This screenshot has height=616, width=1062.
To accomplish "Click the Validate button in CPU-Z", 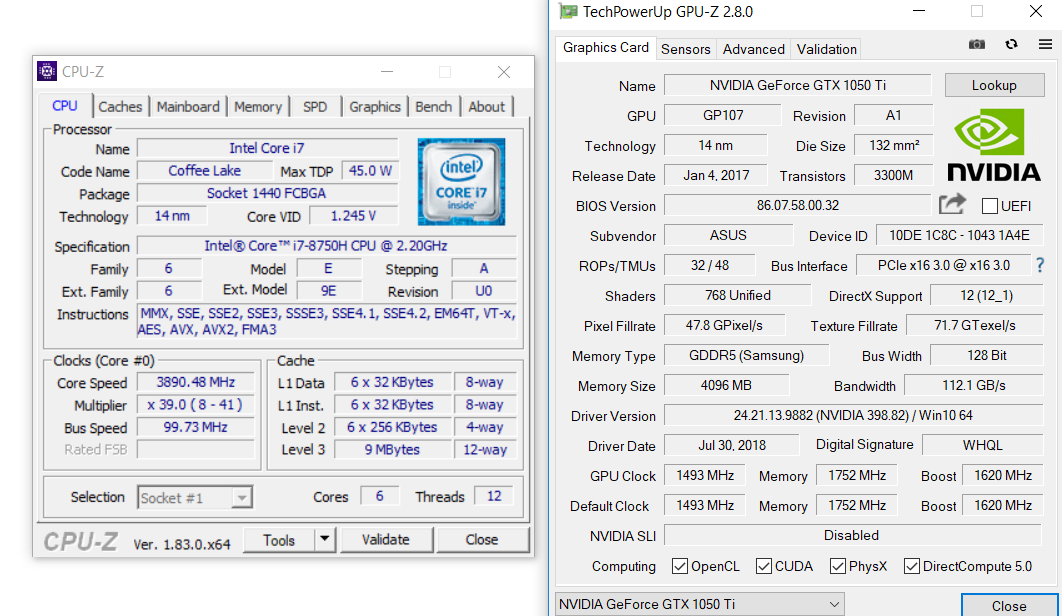I will [385, 539].
